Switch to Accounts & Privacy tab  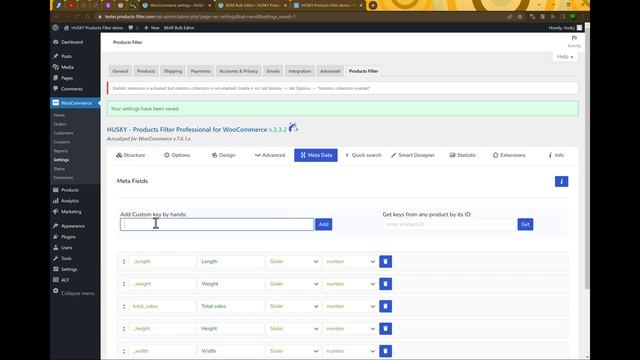238,71
